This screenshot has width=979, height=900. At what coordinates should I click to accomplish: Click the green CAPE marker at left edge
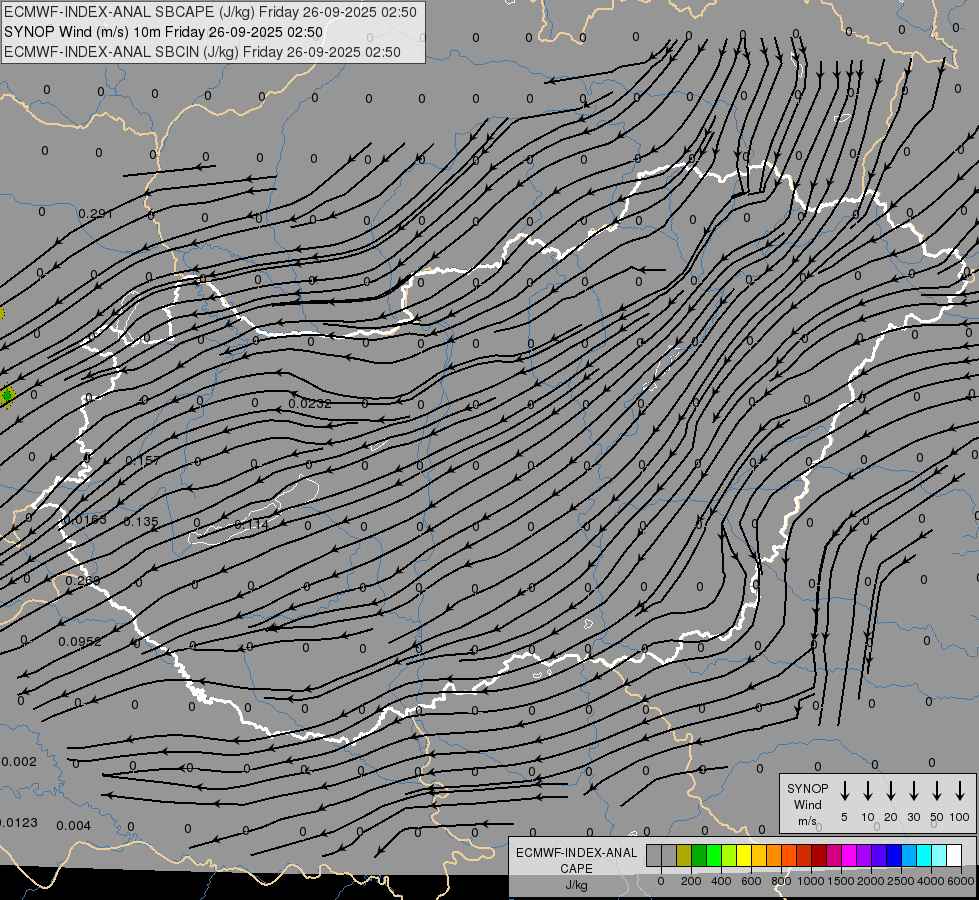[7, 396]
